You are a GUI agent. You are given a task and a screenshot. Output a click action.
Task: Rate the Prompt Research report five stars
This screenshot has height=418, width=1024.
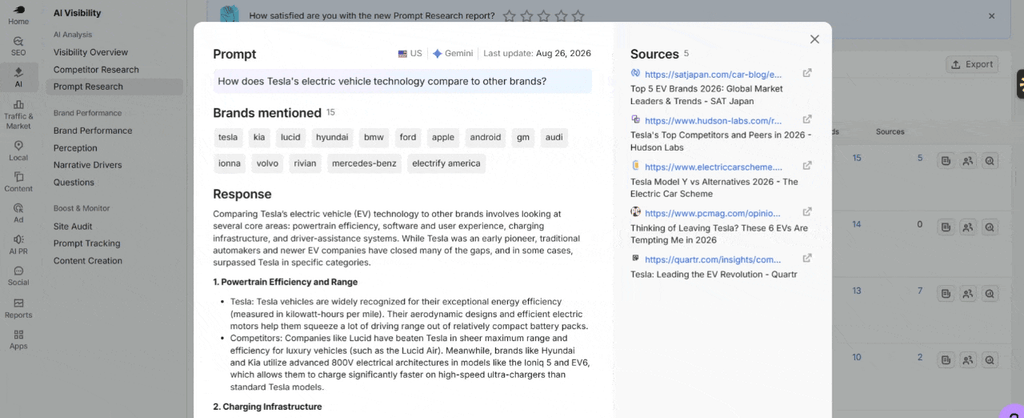tap(578, 16)
